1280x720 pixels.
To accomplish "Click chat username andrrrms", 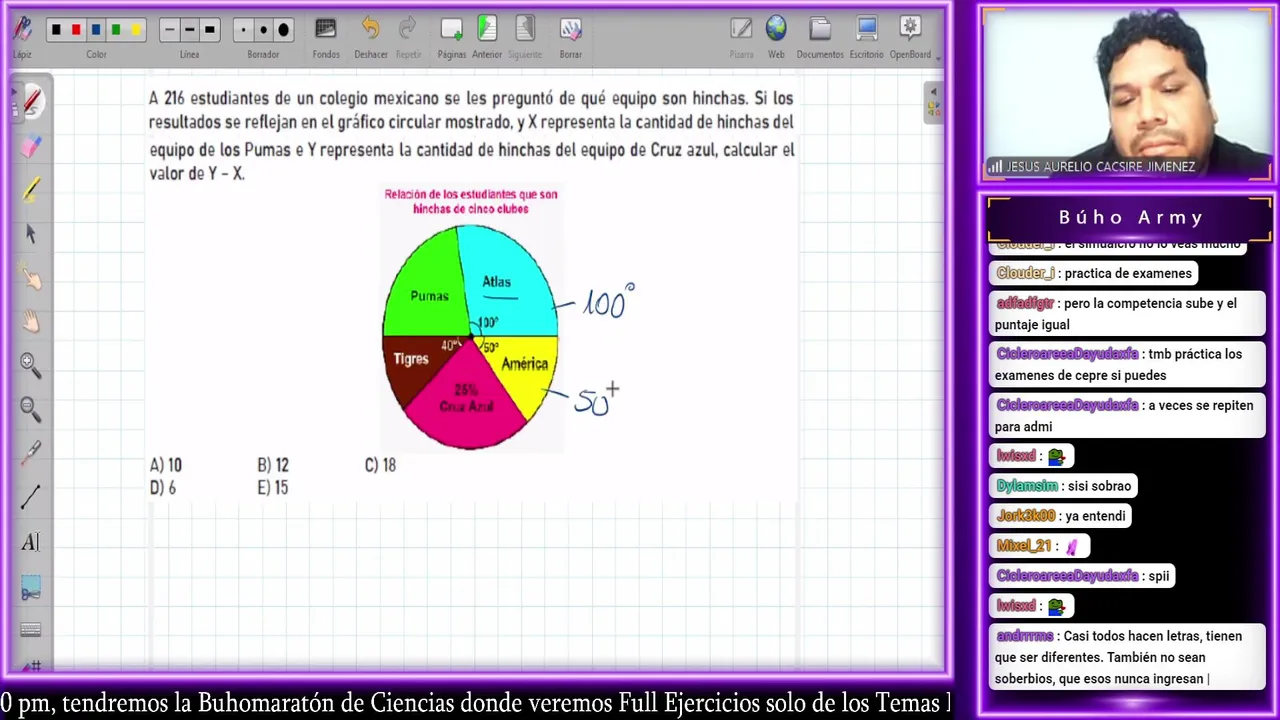I will (1025, 636).
